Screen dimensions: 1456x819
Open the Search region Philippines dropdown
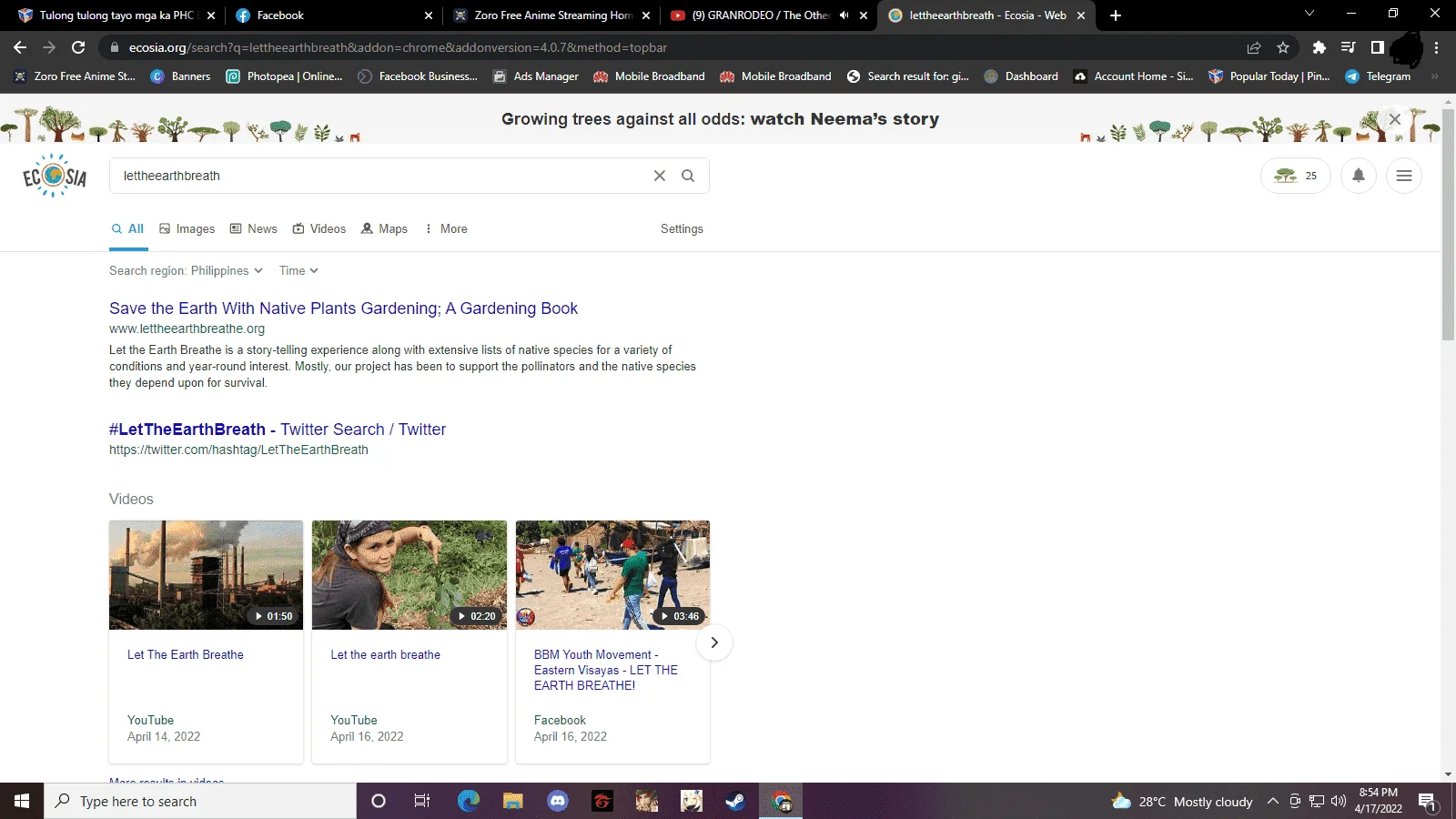pyautogui.click(x=186, y=270)
